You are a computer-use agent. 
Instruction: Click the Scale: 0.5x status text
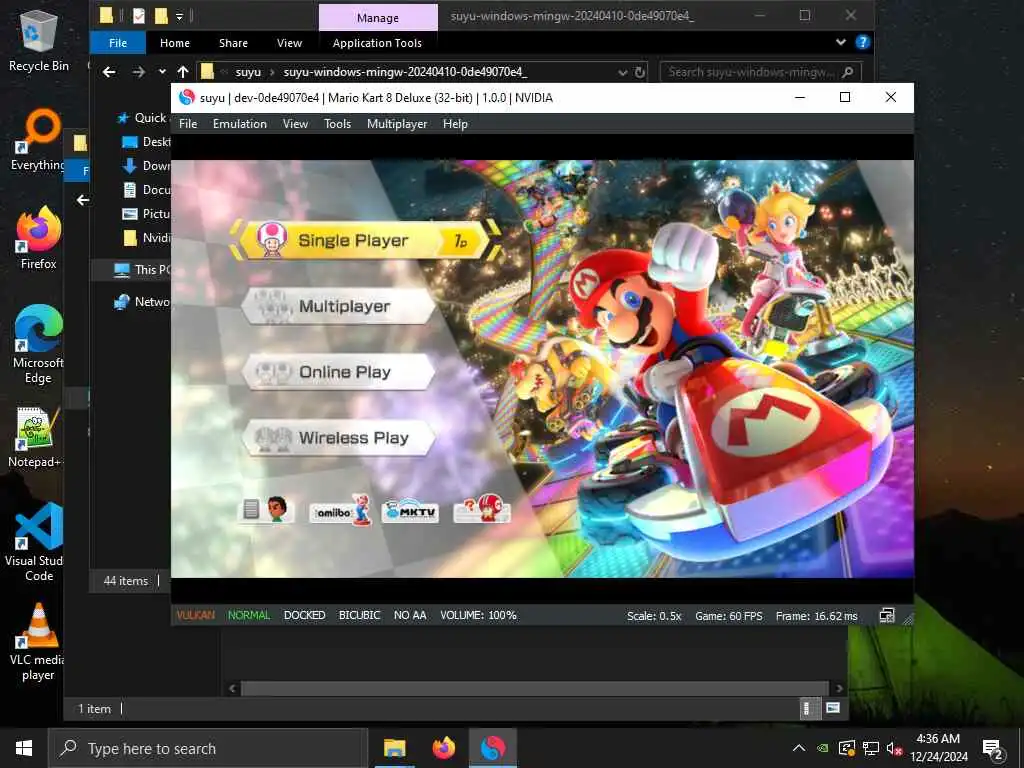(654, 616)
